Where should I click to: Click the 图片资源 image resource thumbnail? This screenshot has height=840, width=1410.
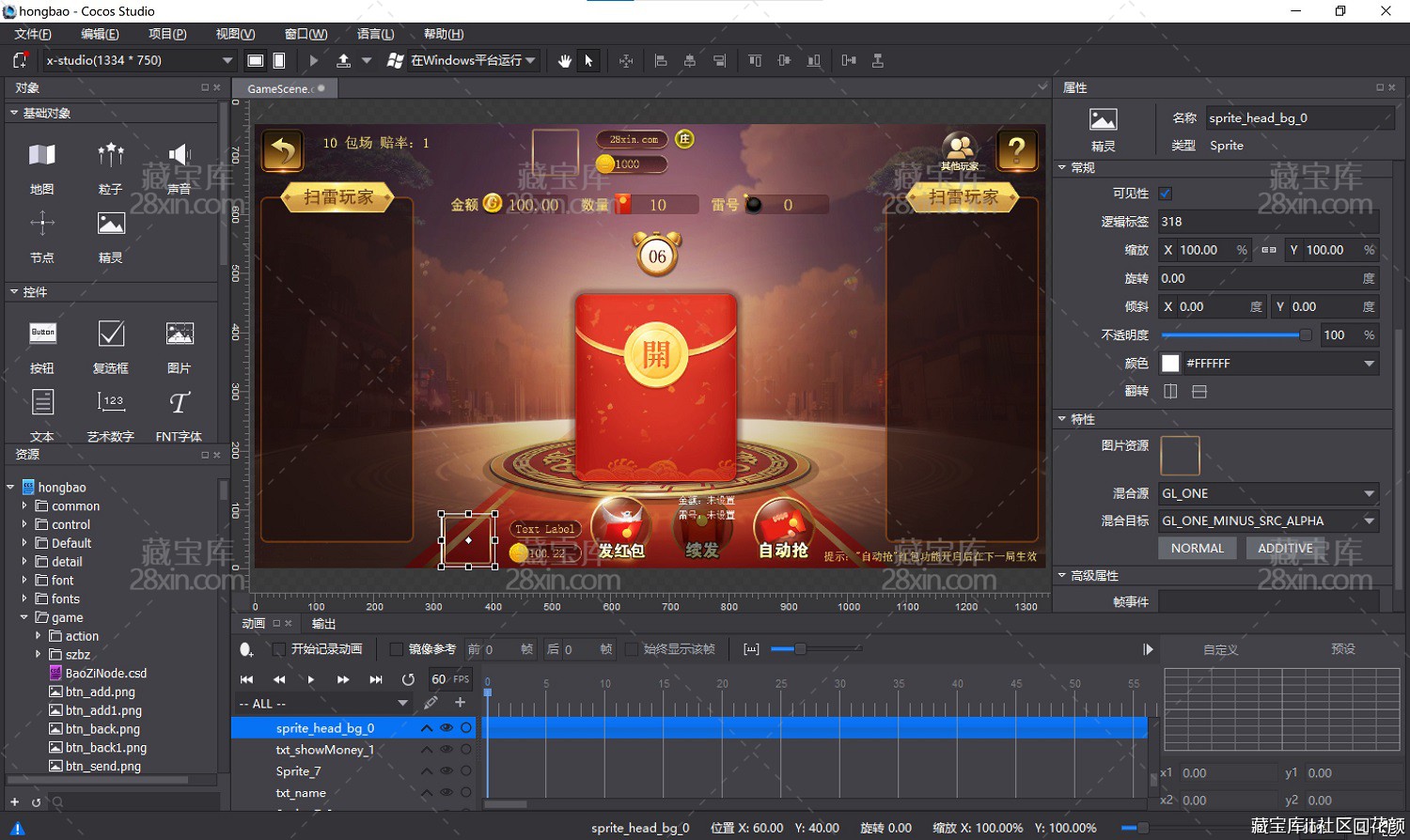coord(1180,457)
